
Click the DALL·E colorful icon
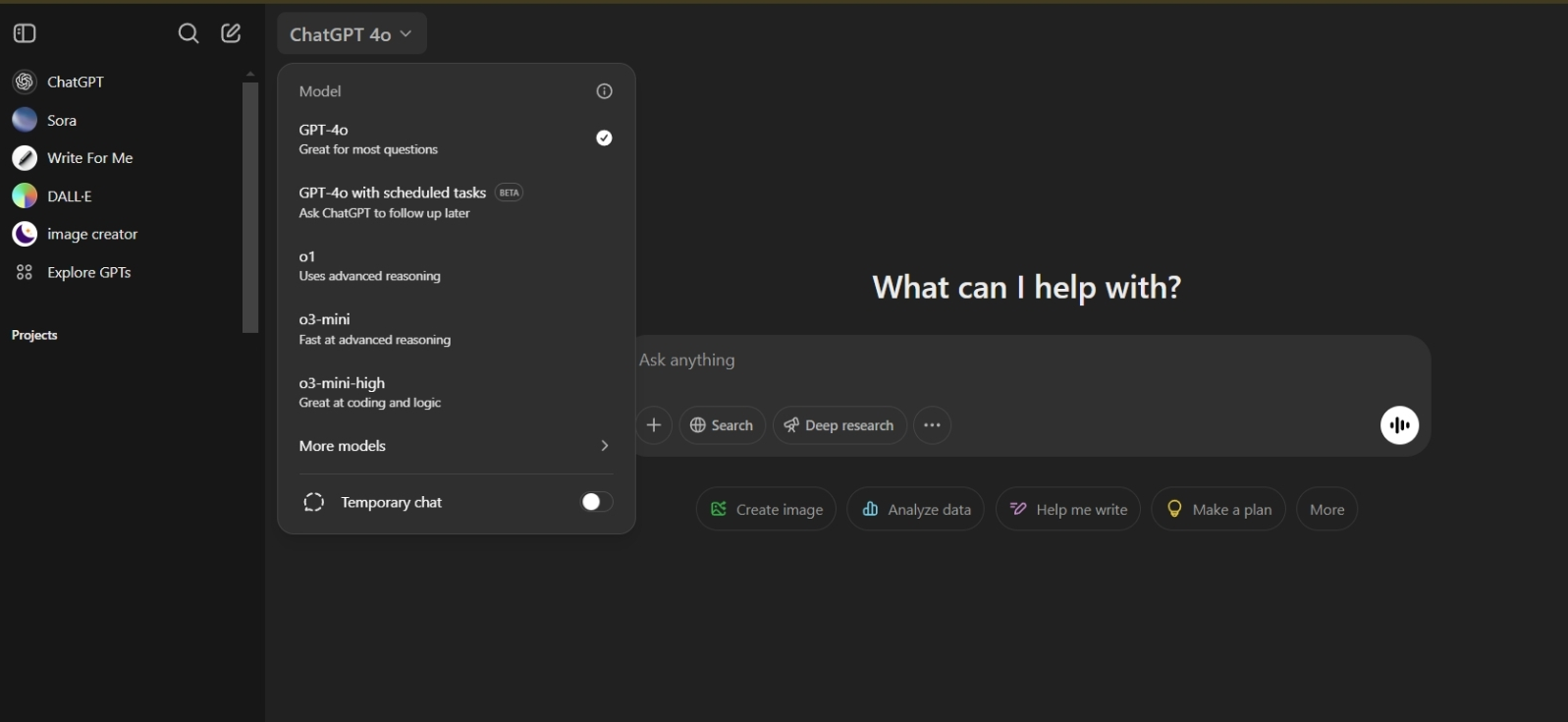25,196
